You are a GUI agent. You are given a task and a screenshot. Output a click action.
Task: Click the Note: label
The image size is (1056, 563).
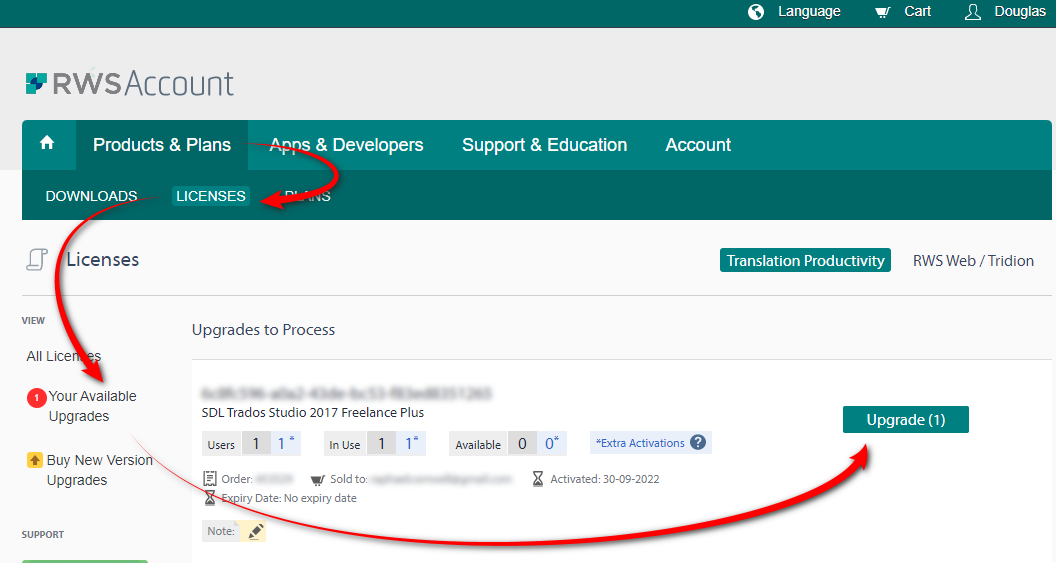click(x=221, y=531)
